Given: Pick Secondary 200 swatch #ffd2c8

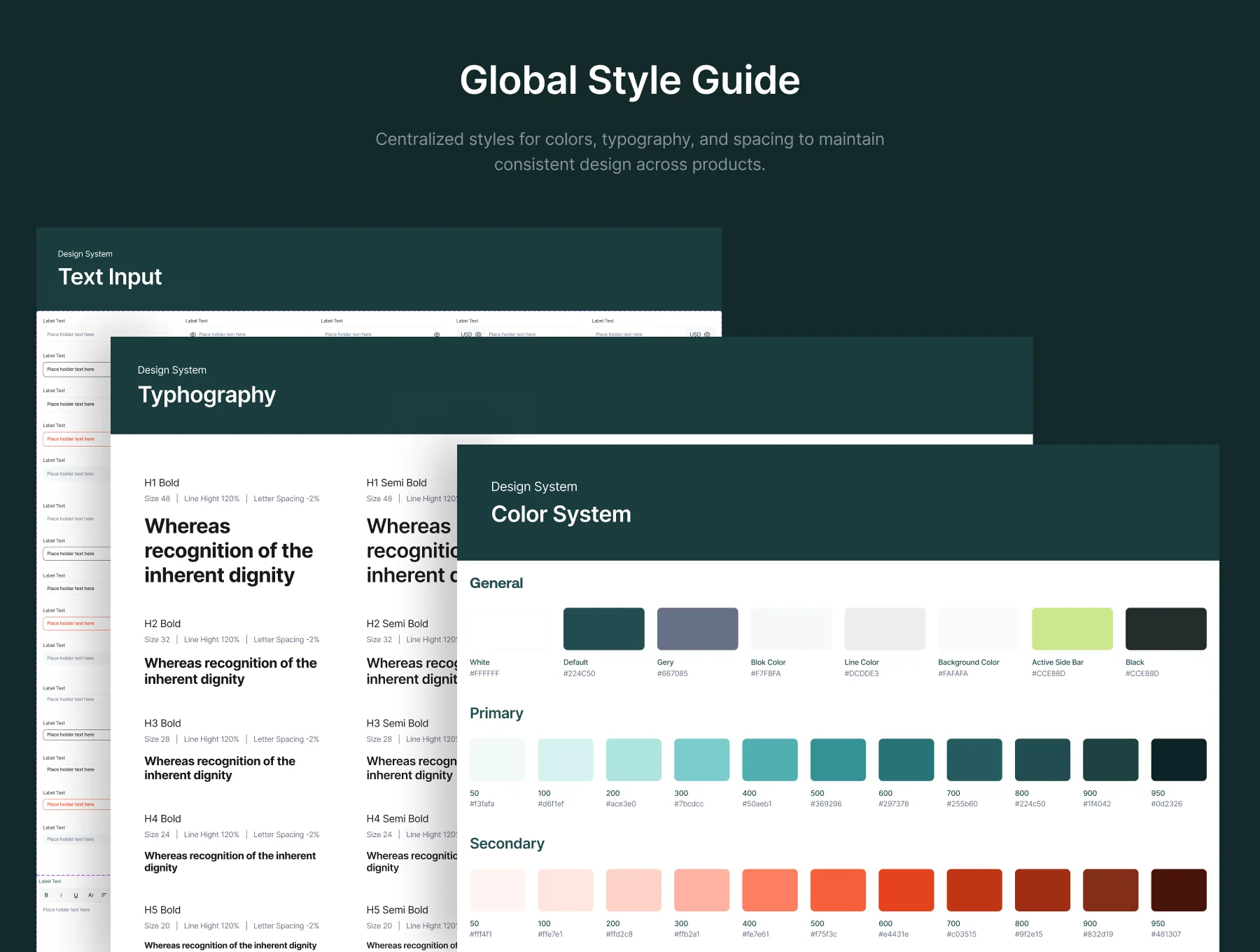Looking at the screenshot, I should pos(633,890).
